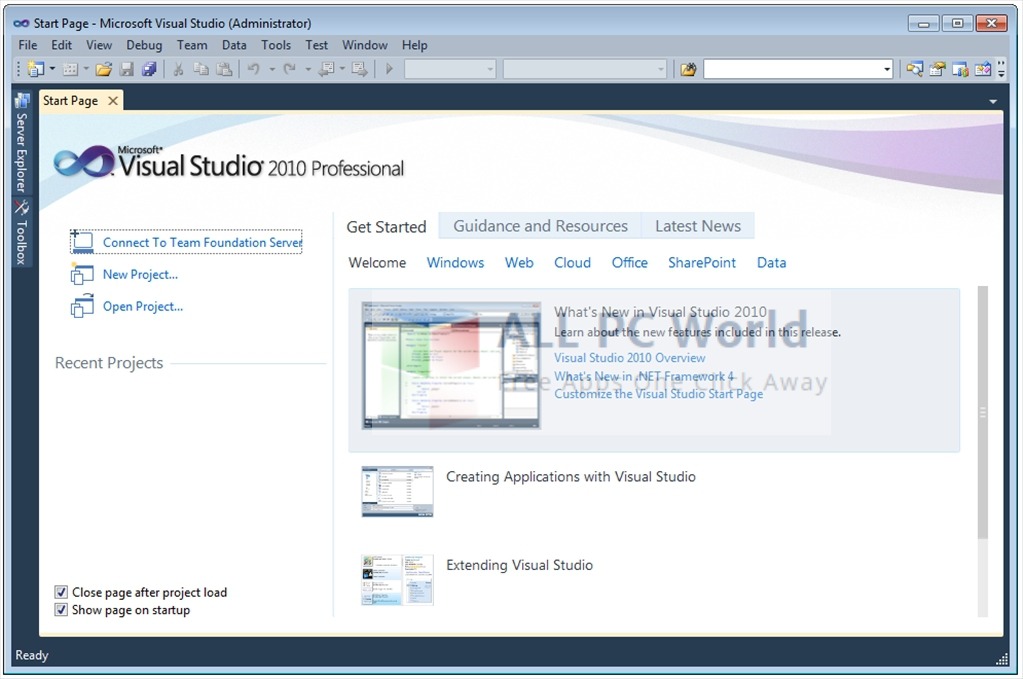Select the SharePoint category link

click(702, 262)
